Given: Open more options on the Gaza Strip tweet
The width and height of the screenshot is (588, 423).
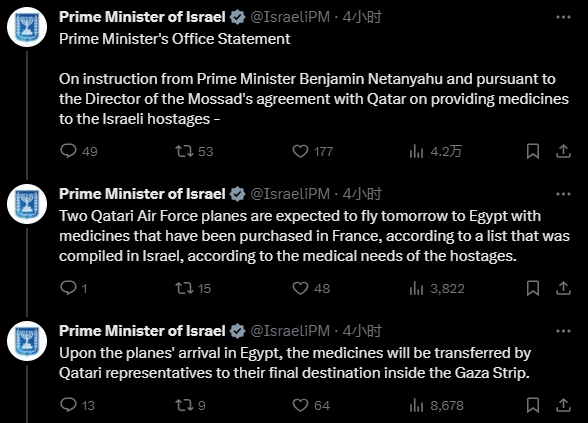Looking at the screenshot, I should pyautogui.click(x=563, y=331).
